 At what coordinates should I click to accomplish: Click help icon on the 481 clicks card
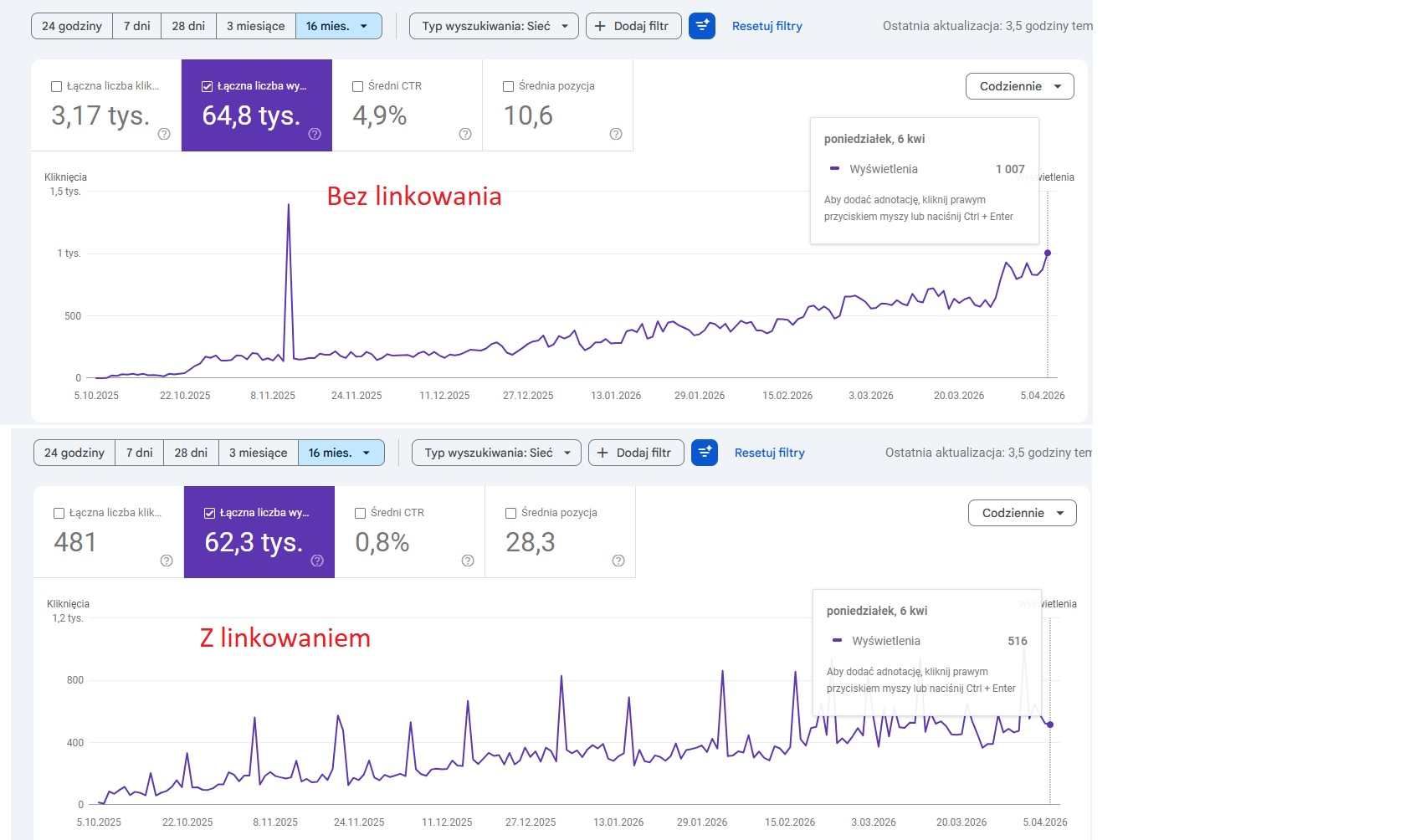(167, 561)
